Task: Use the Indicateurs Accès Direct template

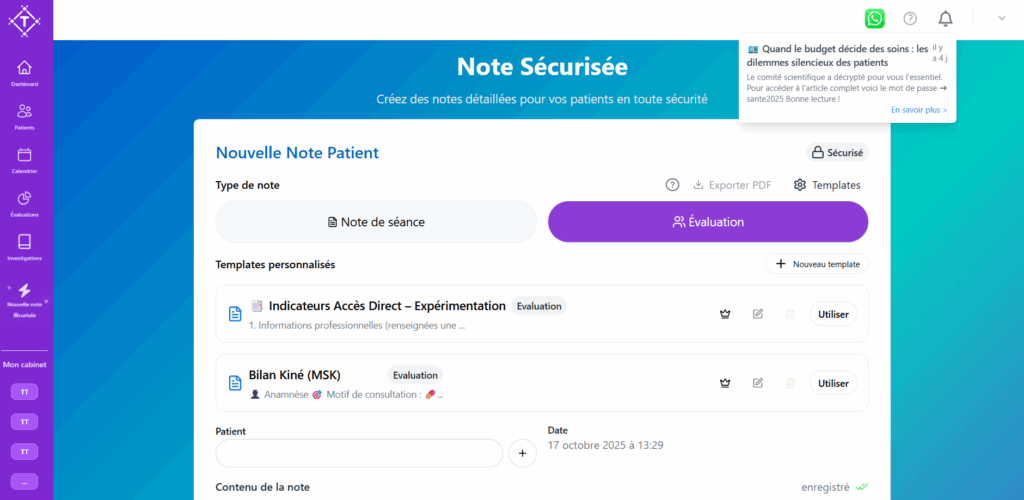Action: click(x=833, y=314)
